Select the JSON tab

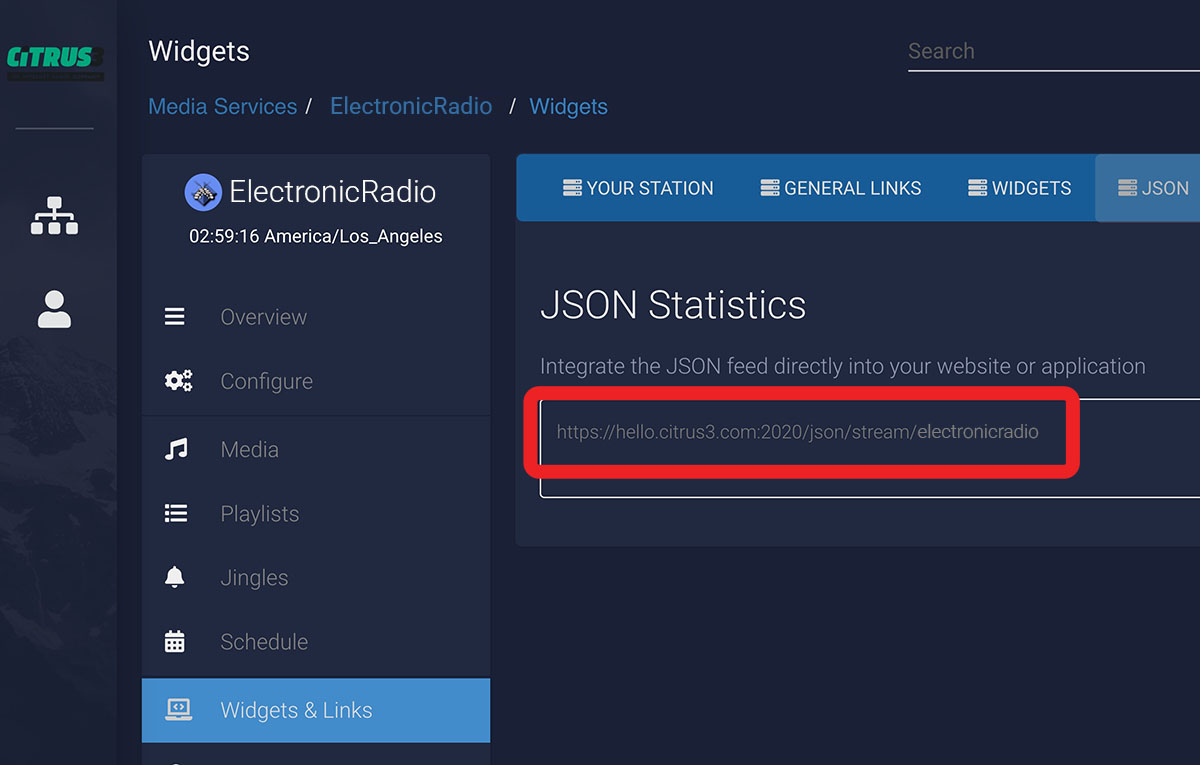point(1153,188)
